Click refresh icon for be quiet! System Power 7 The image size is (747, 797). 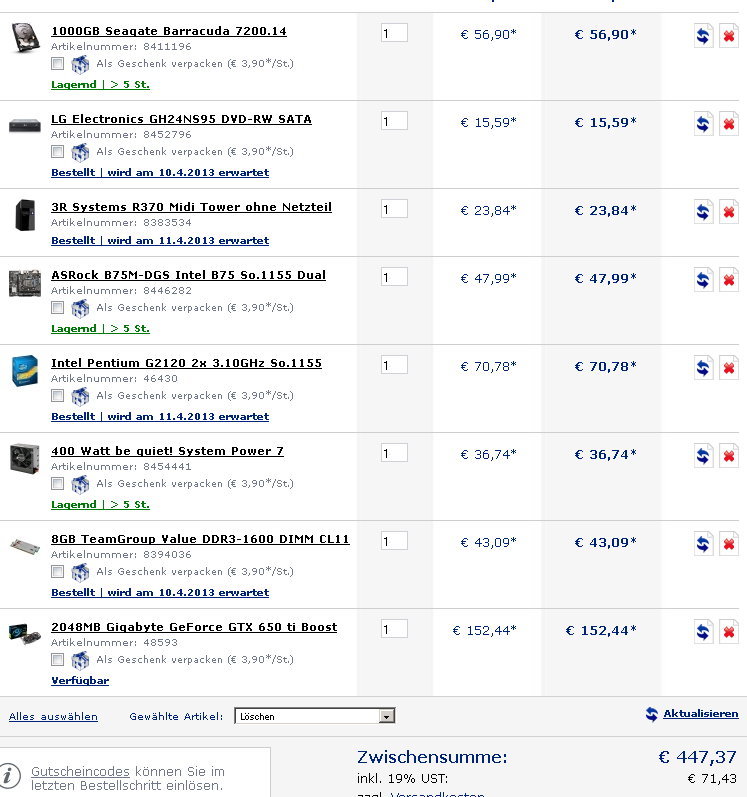click(x=703, y=456)
